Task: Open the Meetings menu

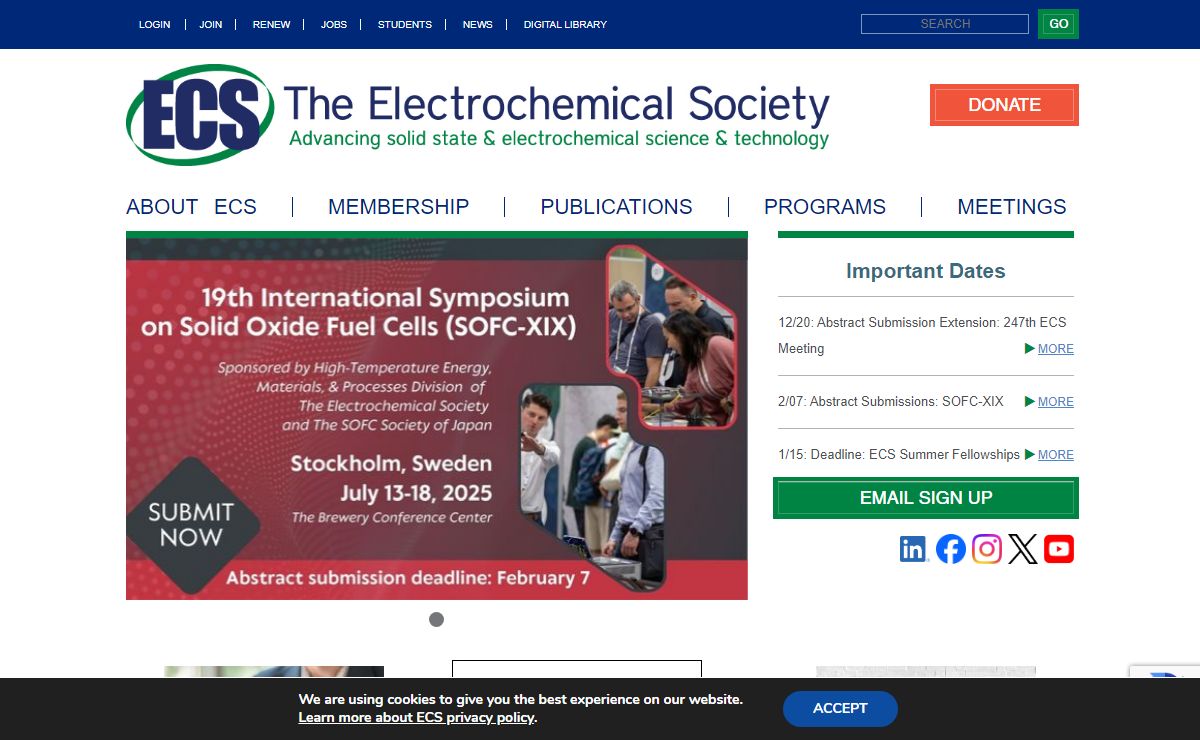Action: 1012,207
